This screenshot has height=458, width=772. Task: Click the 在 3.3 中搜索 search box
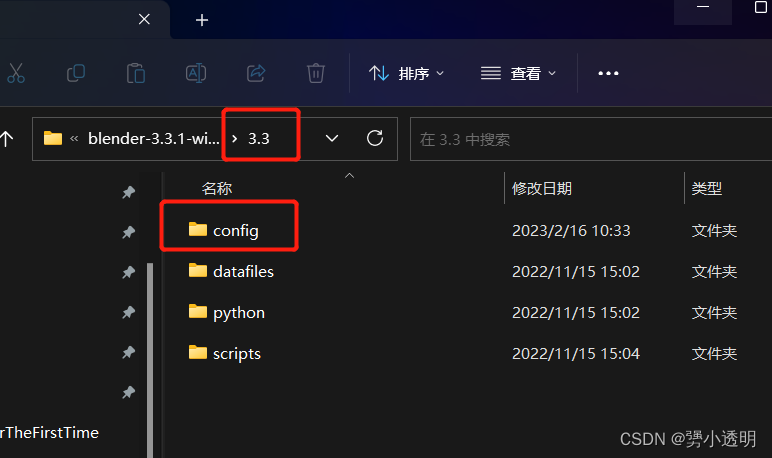[591, 139]
